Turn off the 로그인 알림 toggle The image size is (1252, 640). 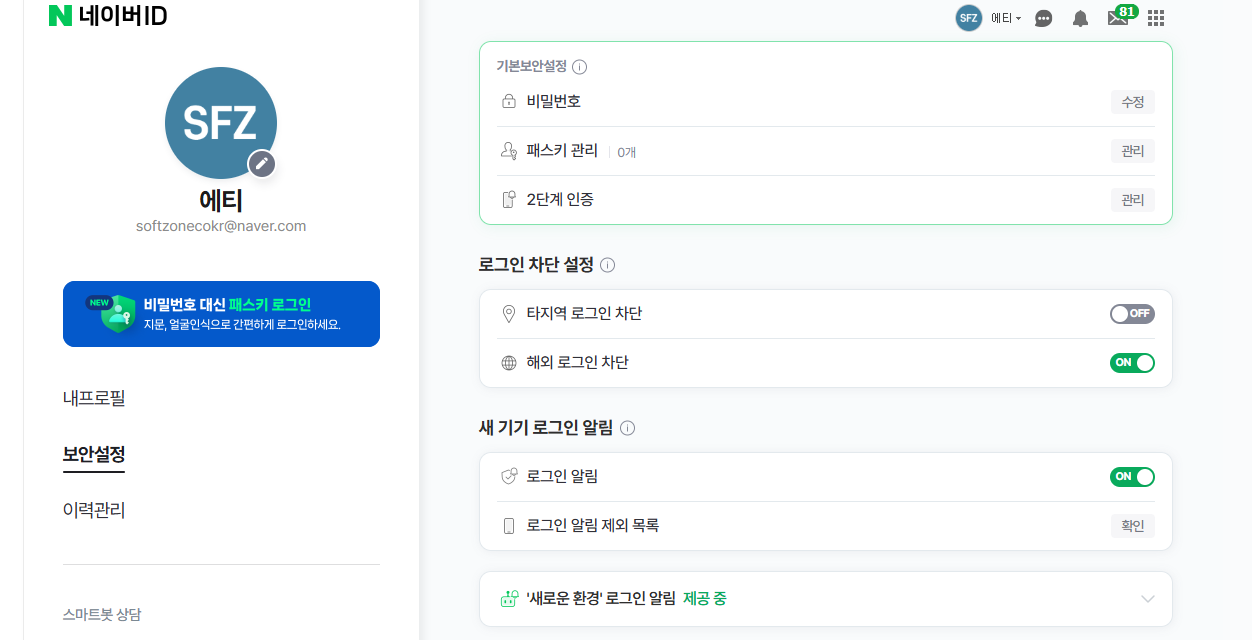pos(1132,477)
